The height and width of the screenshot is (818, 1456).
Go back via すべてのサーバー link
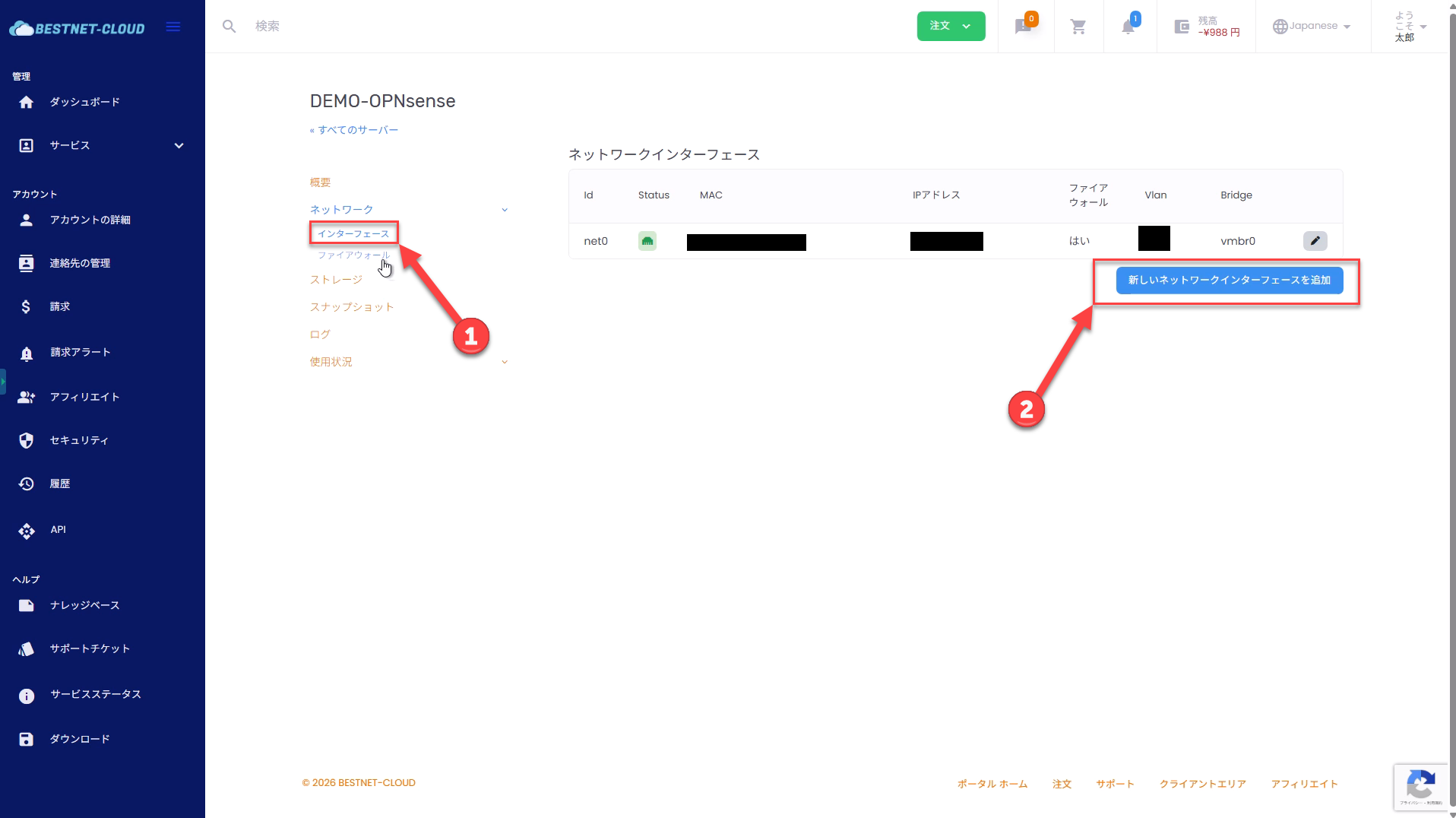coord(354,130)
